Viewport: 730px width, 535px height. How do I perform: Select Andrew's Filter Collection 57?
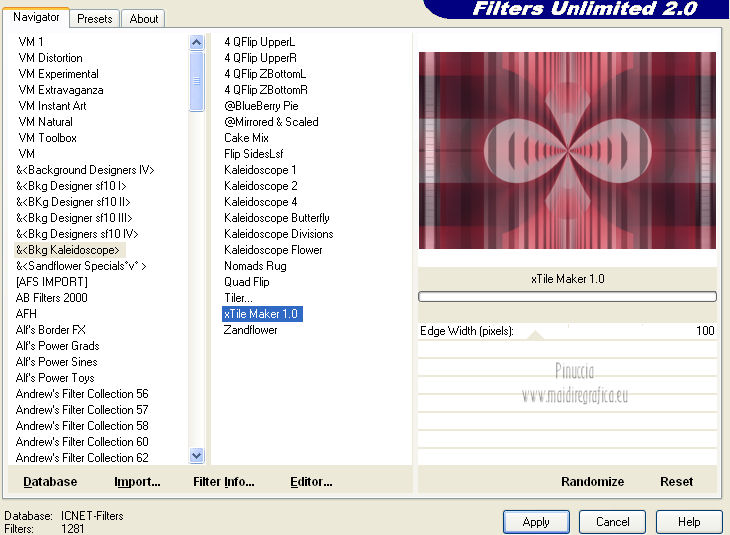click(x=82, y=410)
